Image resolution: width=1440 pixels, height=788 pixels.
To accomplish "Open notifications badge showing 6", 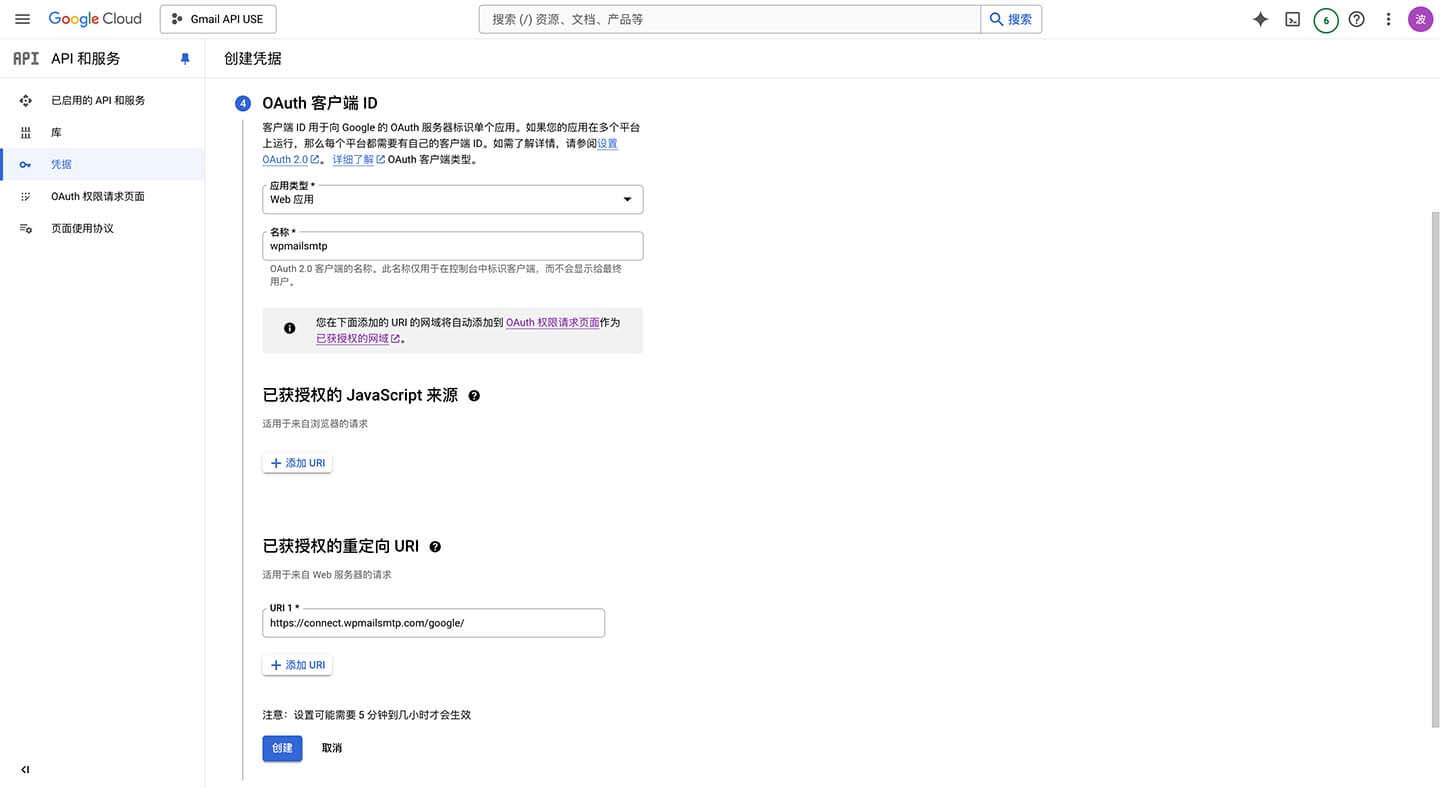I will pos(1326,20).
